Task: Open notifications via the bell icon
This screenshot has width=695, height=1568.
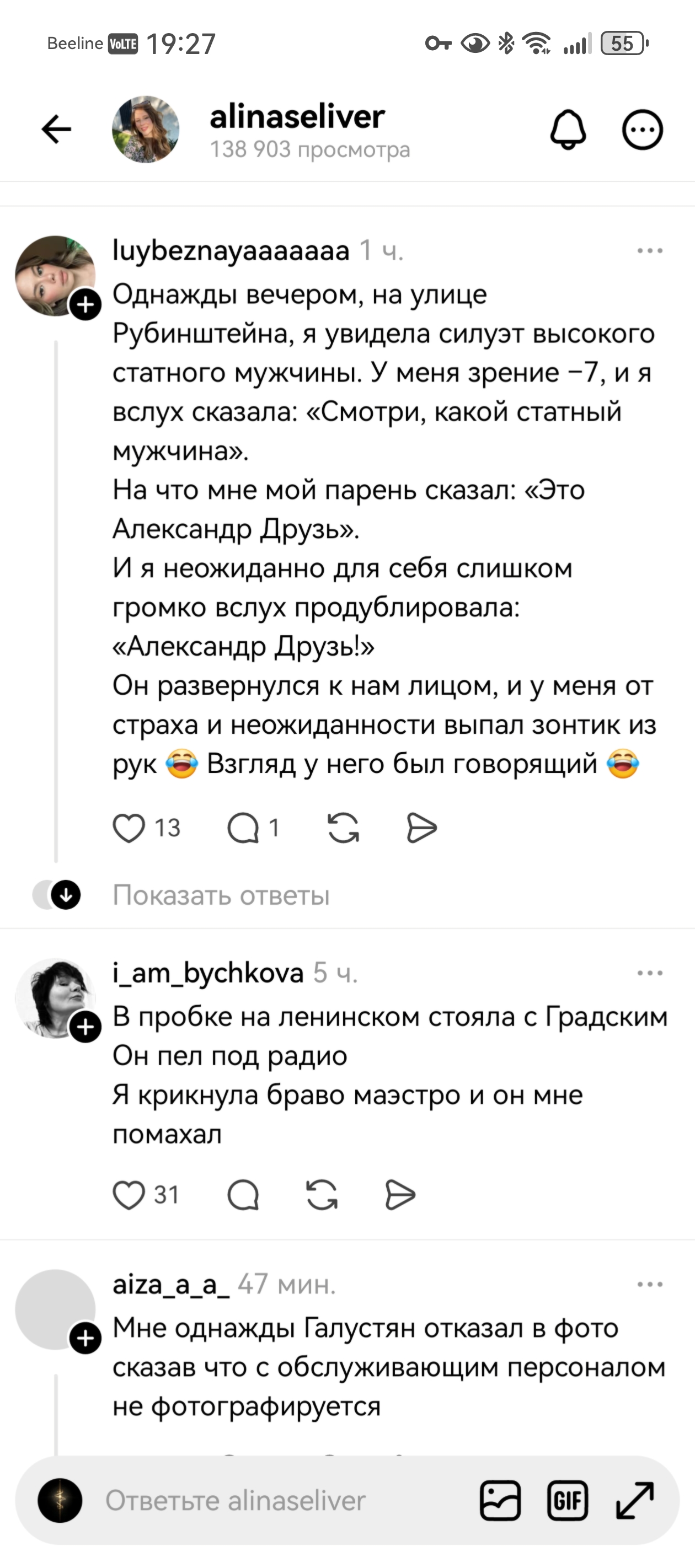Action: click(x=569, y=128)
